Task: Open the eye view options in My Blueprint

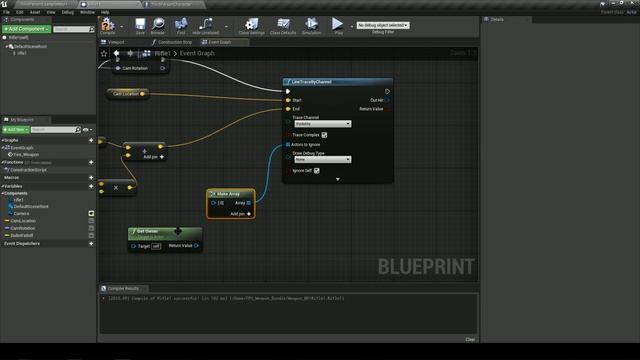Action: [x=87, y=130]
